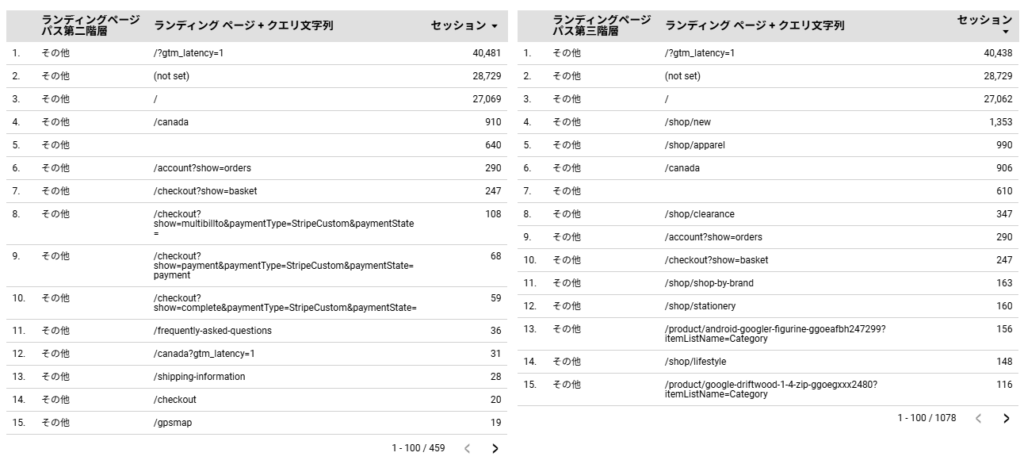Select the /canada?gtm_latency=1 row

204,353
